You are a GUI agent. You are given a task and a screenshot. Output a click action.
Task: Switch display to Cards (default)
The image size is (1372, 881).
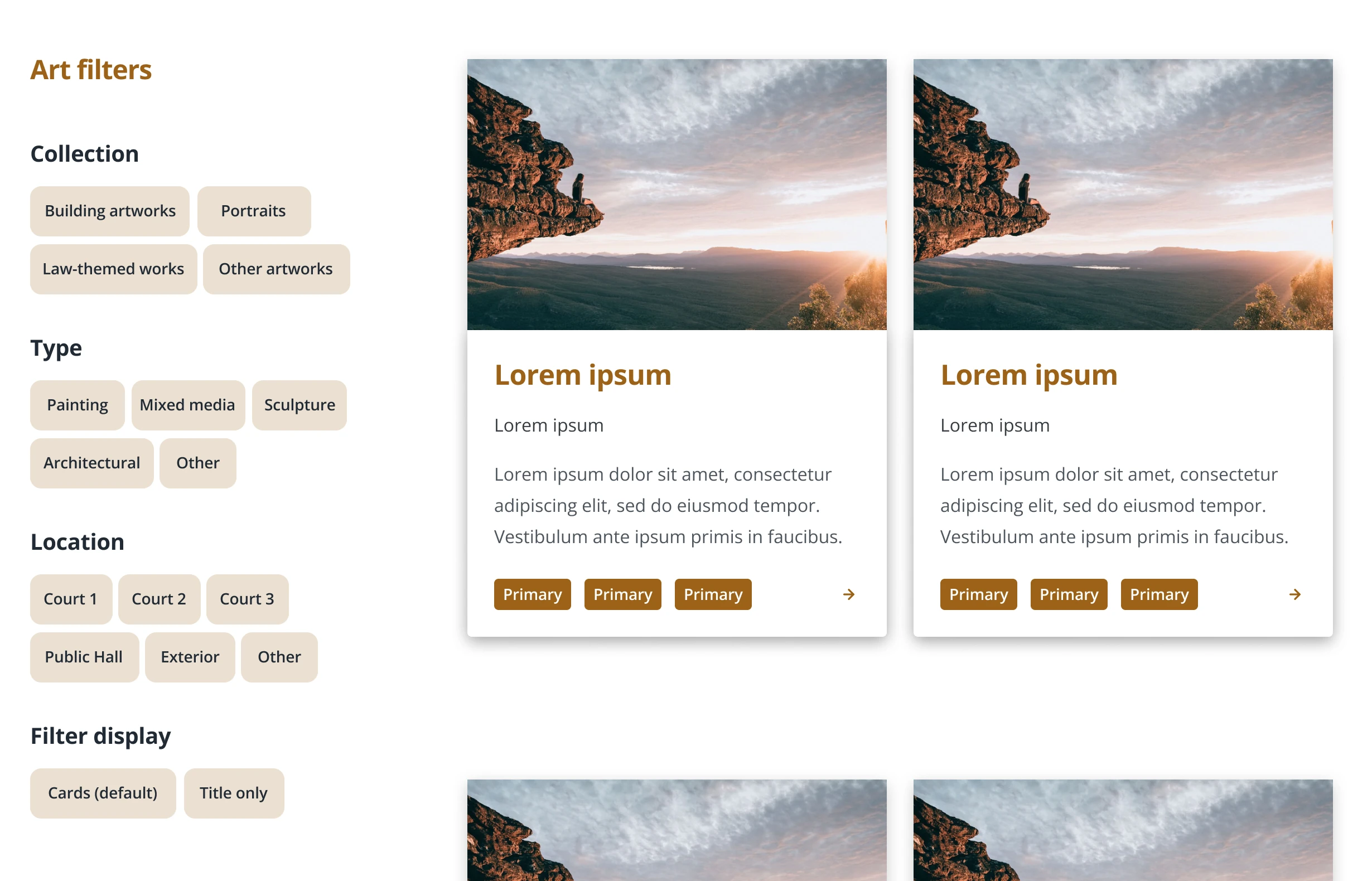click(103, 793)
